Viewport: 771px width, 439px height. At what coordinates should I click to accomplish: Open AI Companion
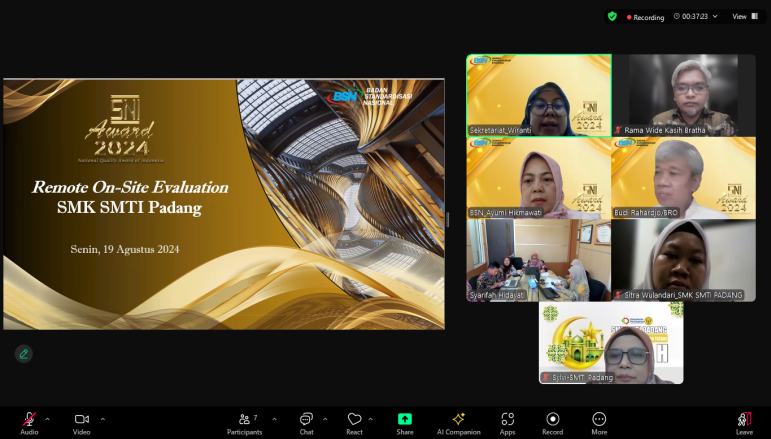coord(459,423)
